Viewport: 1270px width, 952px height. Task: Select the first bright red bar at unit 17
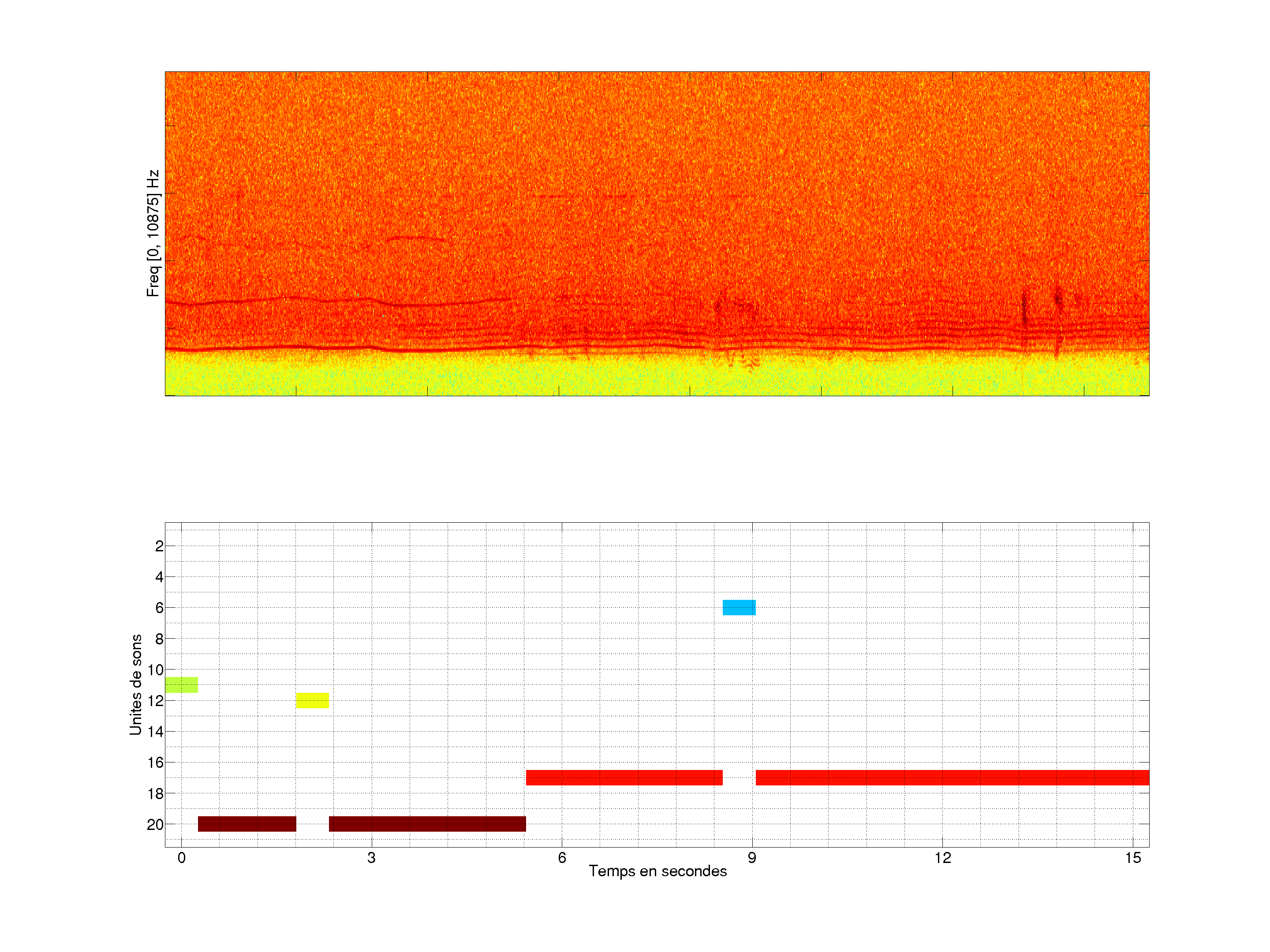pyautogui.click(x=624, y=777)
